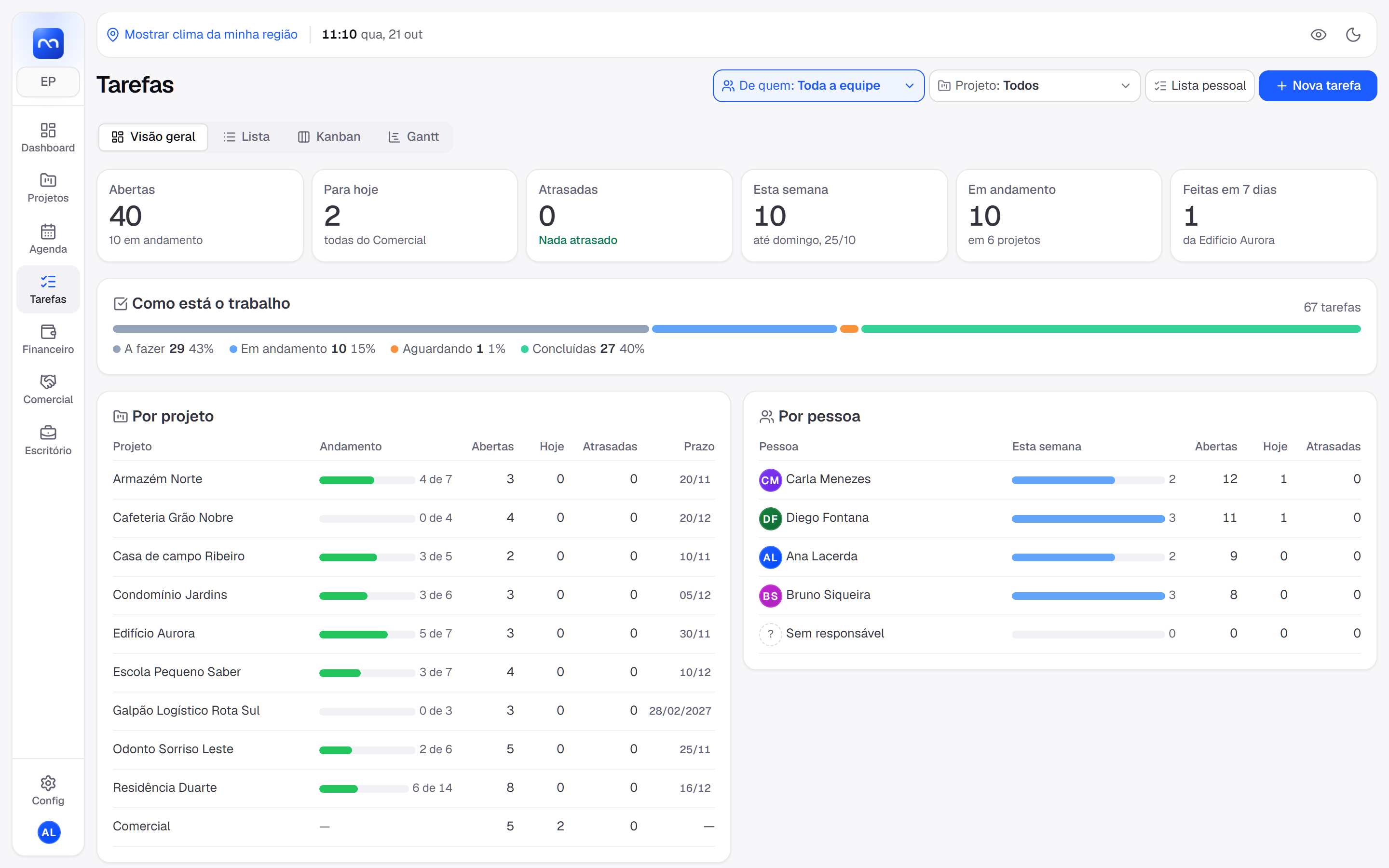Select Tarefas in the sidebar
Image resolution: width=1389 pixels, height=868 pixels.
pyautogui.click(x=48, y=289)
